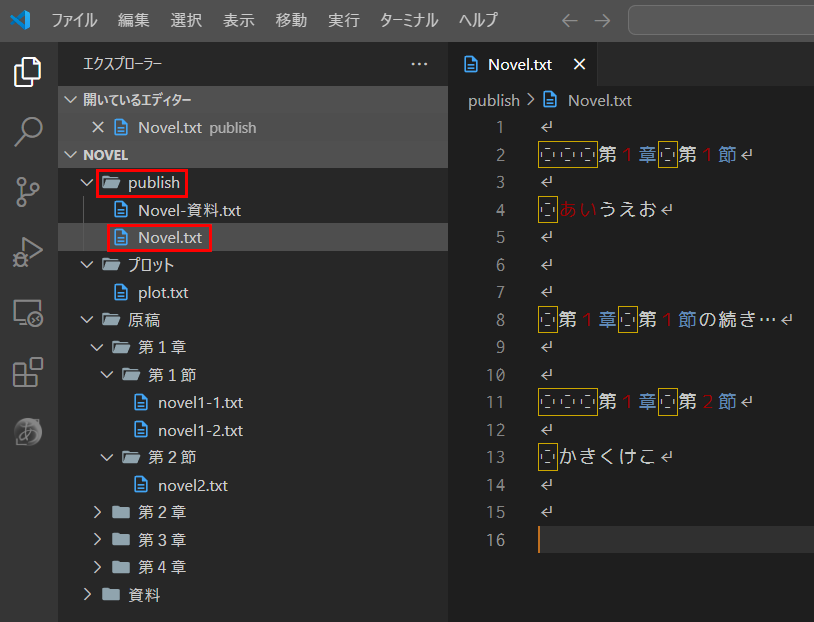The image size is (814, 622).
Task: Click the folder icon of 資料
Action: [111, 594]
